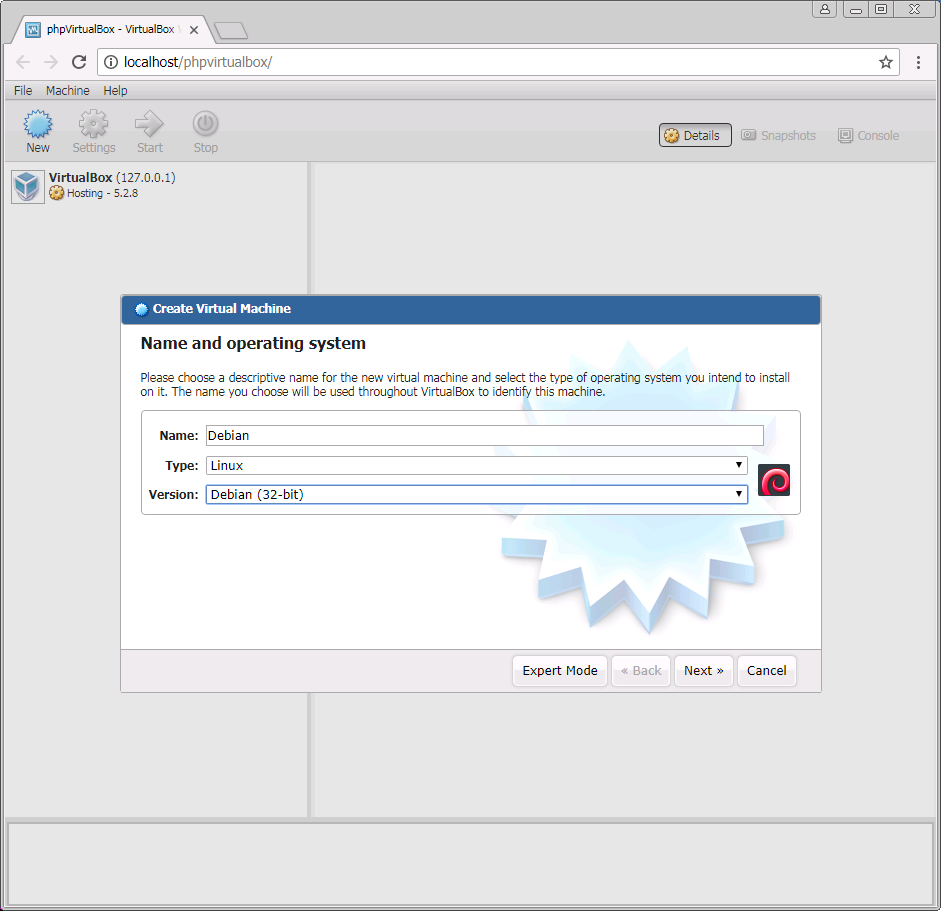The height and width of the screenshot is (911, 941).
Task: Click the page reload icon
Action: click(79, 61)
